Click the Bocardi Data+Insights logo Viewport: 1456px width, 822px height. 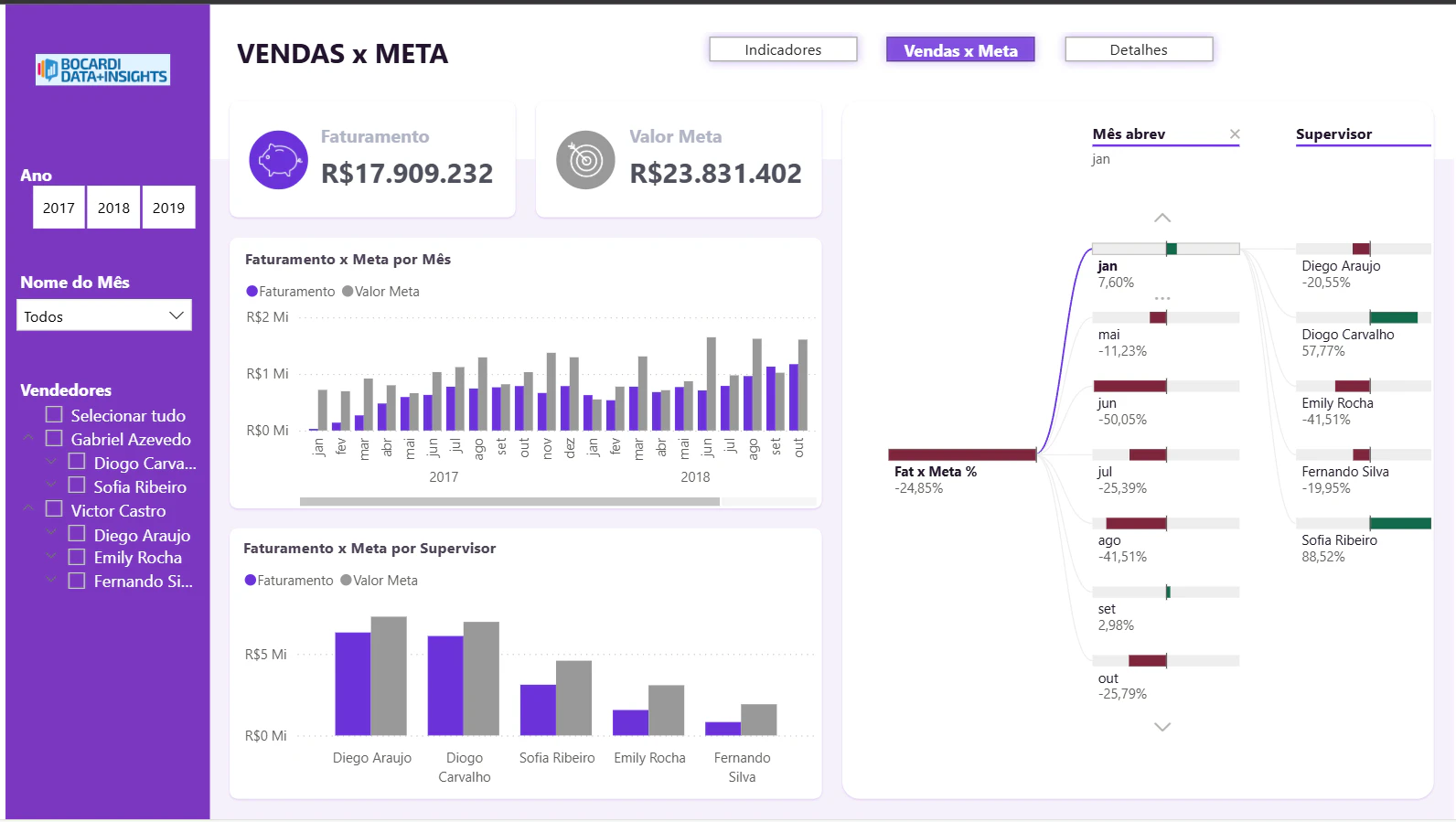(x=102, y=69)
